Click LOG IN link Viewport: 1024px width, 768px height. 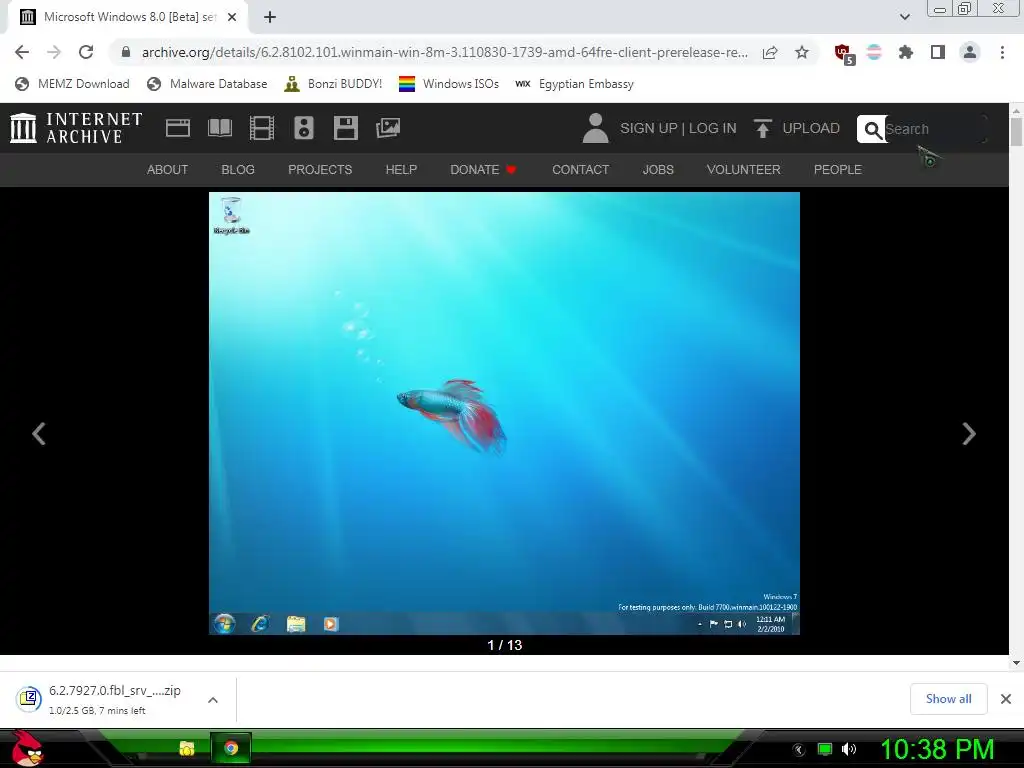[x=712, y=128]
